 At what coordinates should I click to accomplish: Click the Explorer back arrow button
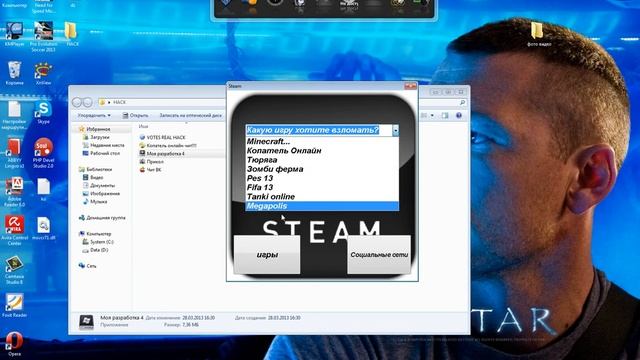(77, 102)
